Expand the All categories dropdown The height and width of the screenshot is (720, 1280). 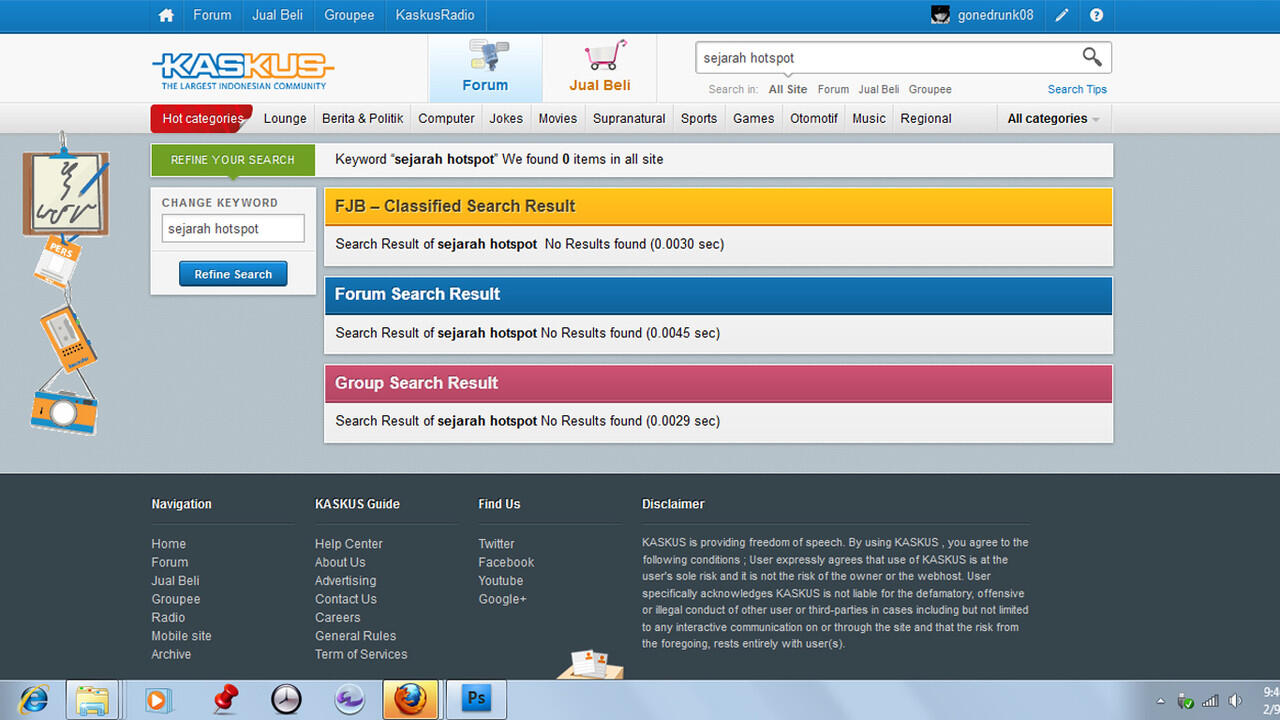[1053, 118]
